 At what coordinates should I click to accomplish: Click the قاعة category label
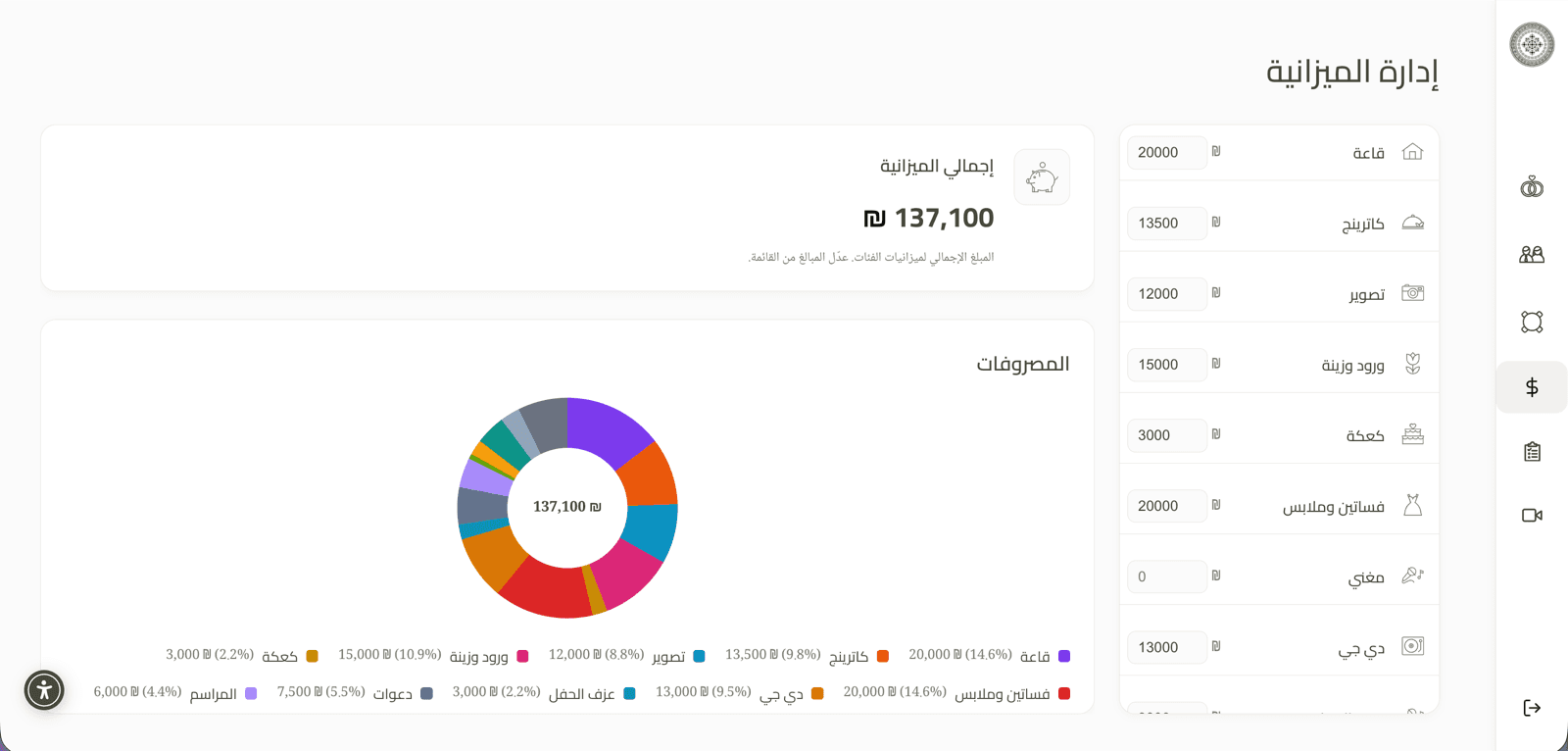[1368, 153]
